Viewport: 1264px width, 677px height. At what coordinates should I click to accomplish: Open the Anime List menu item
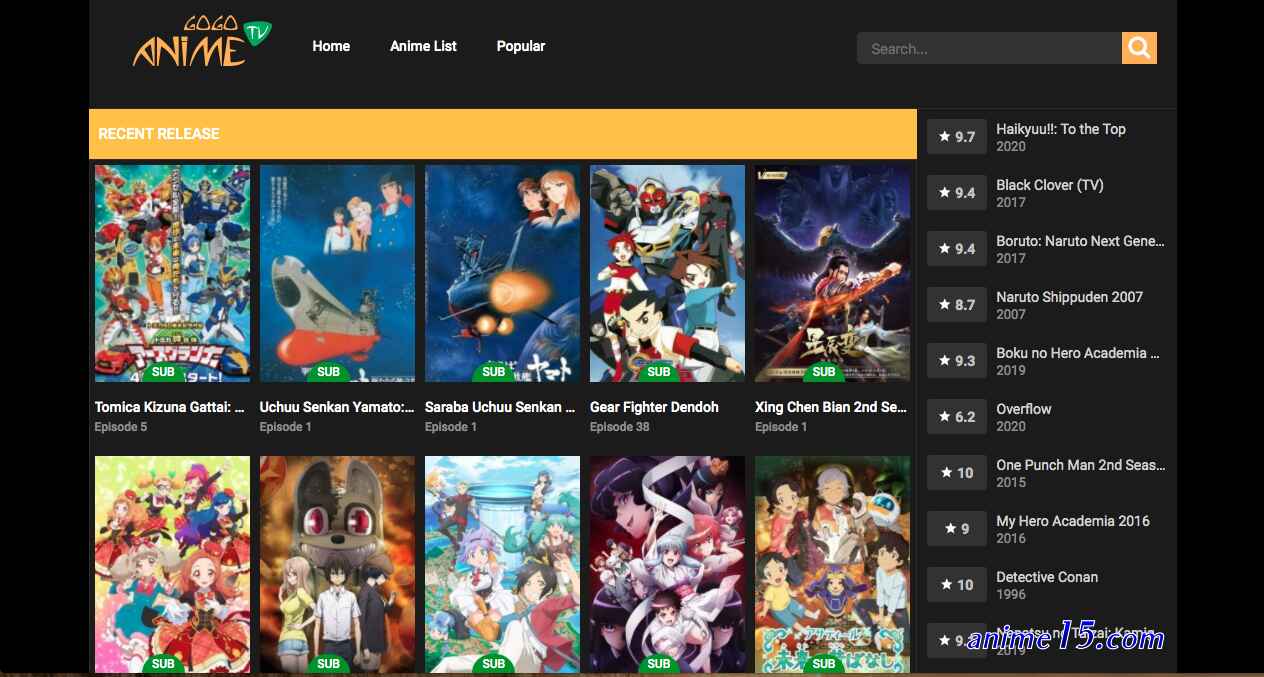click(x=423, y=46)
